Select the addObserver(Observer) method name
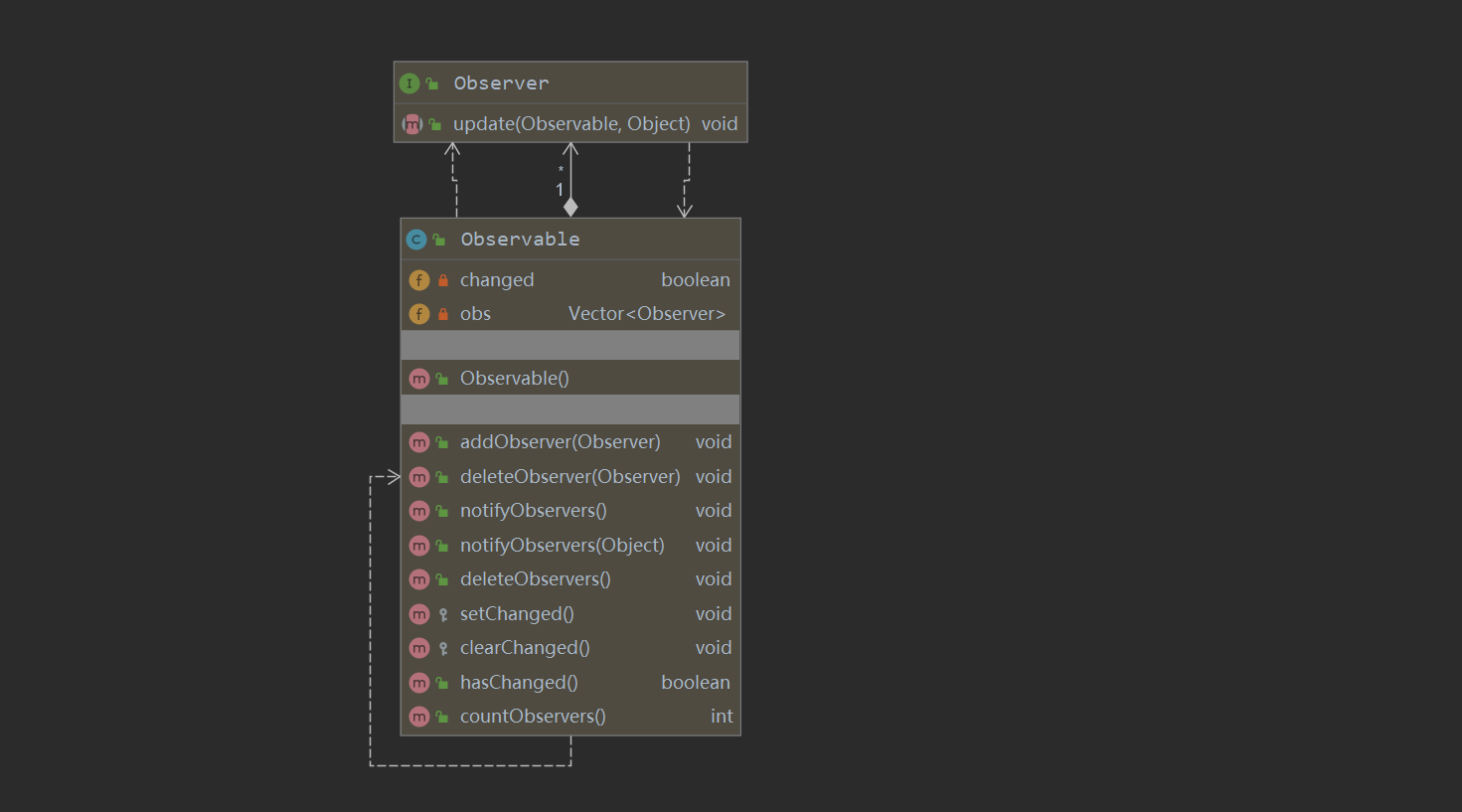This screenshot has height=812, width=1462. click(561, 442)
